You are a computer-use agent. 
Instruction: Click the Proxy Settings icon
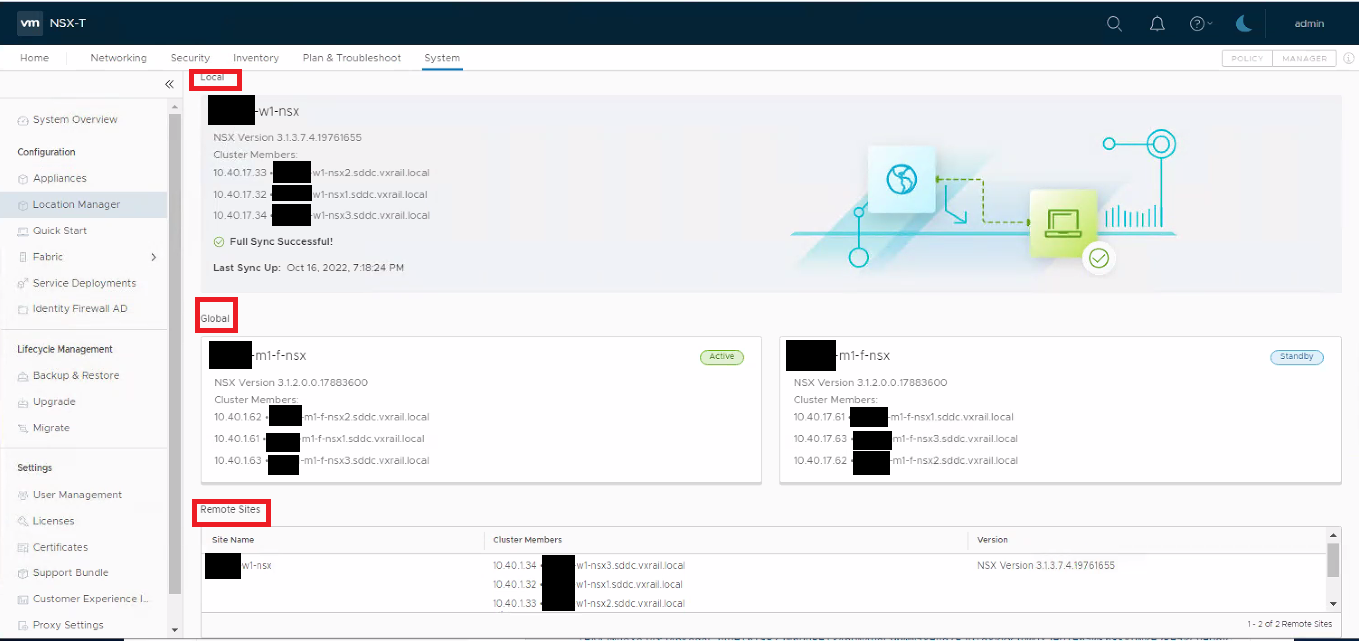click(23, 625)
